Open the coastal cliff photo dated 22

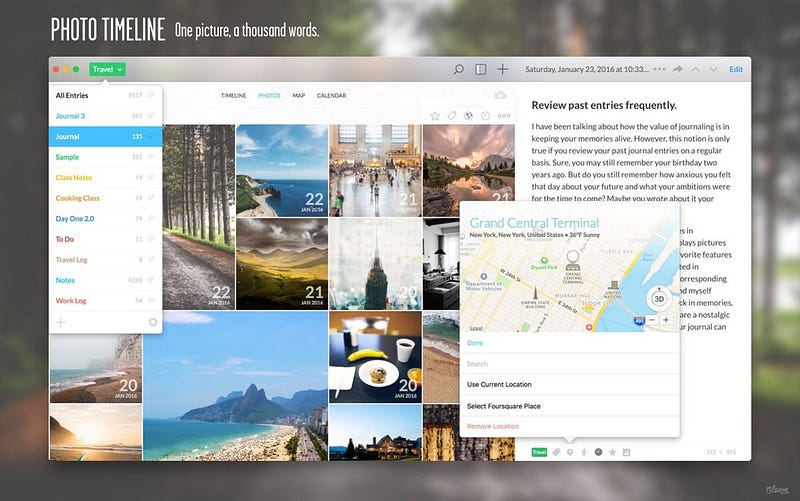(x=282, y=170)
